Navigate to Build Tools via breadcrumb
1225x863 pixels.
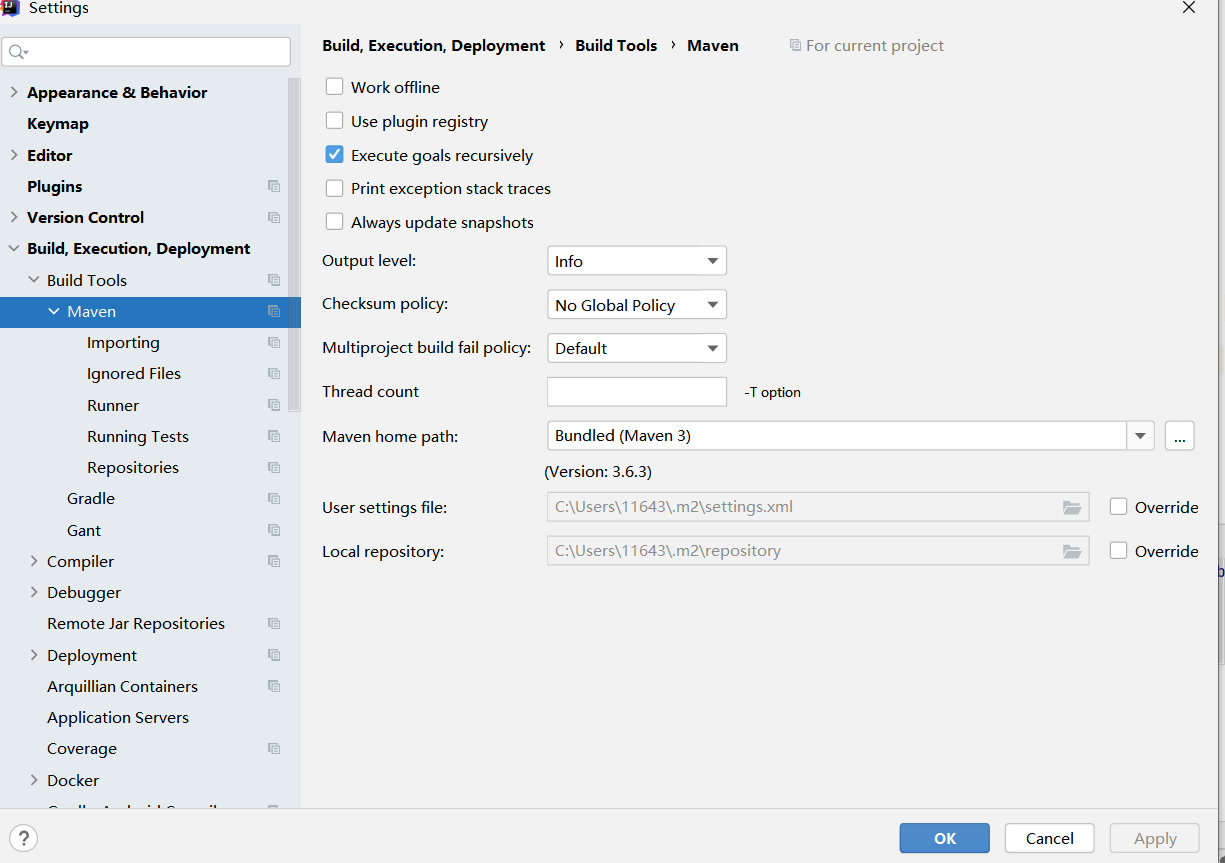pos(615,45)
